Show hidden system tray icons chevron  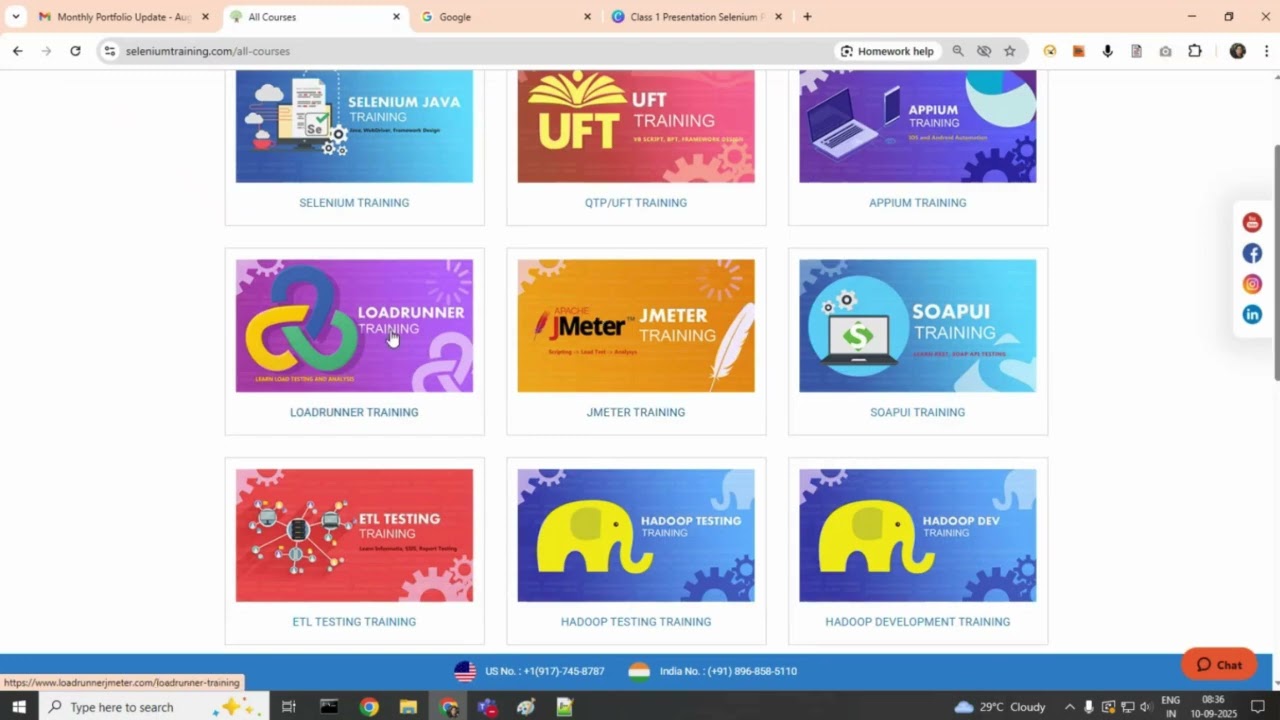(x=1070, y=707)
